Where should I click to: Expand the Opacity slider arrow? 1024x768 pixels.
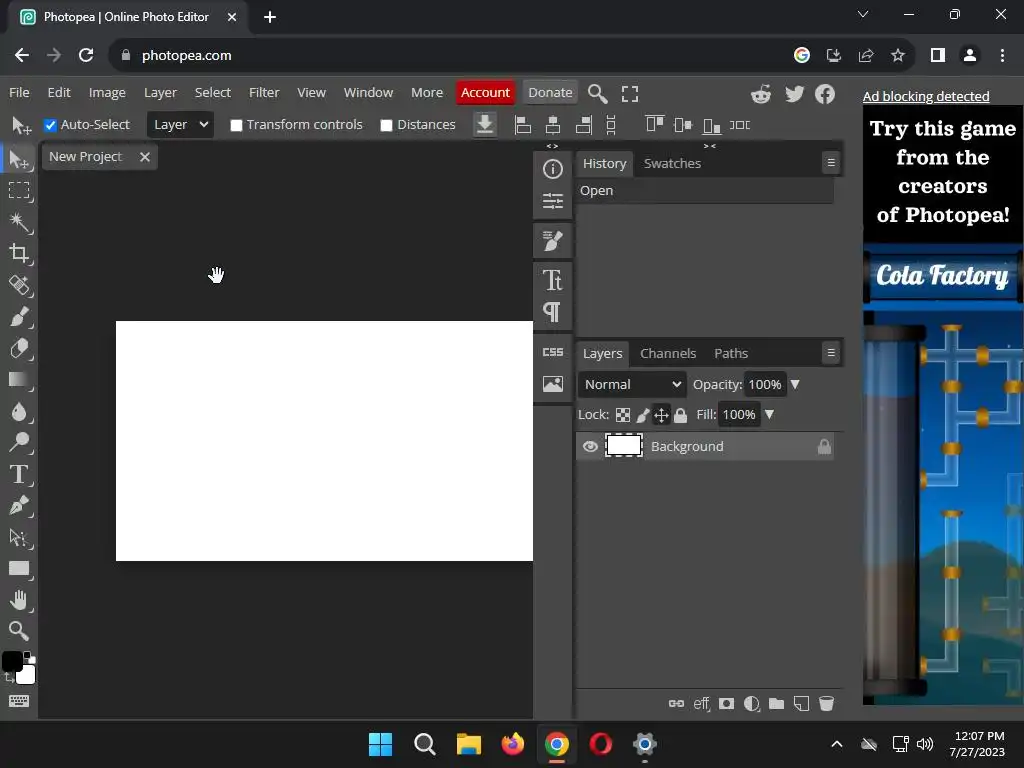click(x=795, y=385)
